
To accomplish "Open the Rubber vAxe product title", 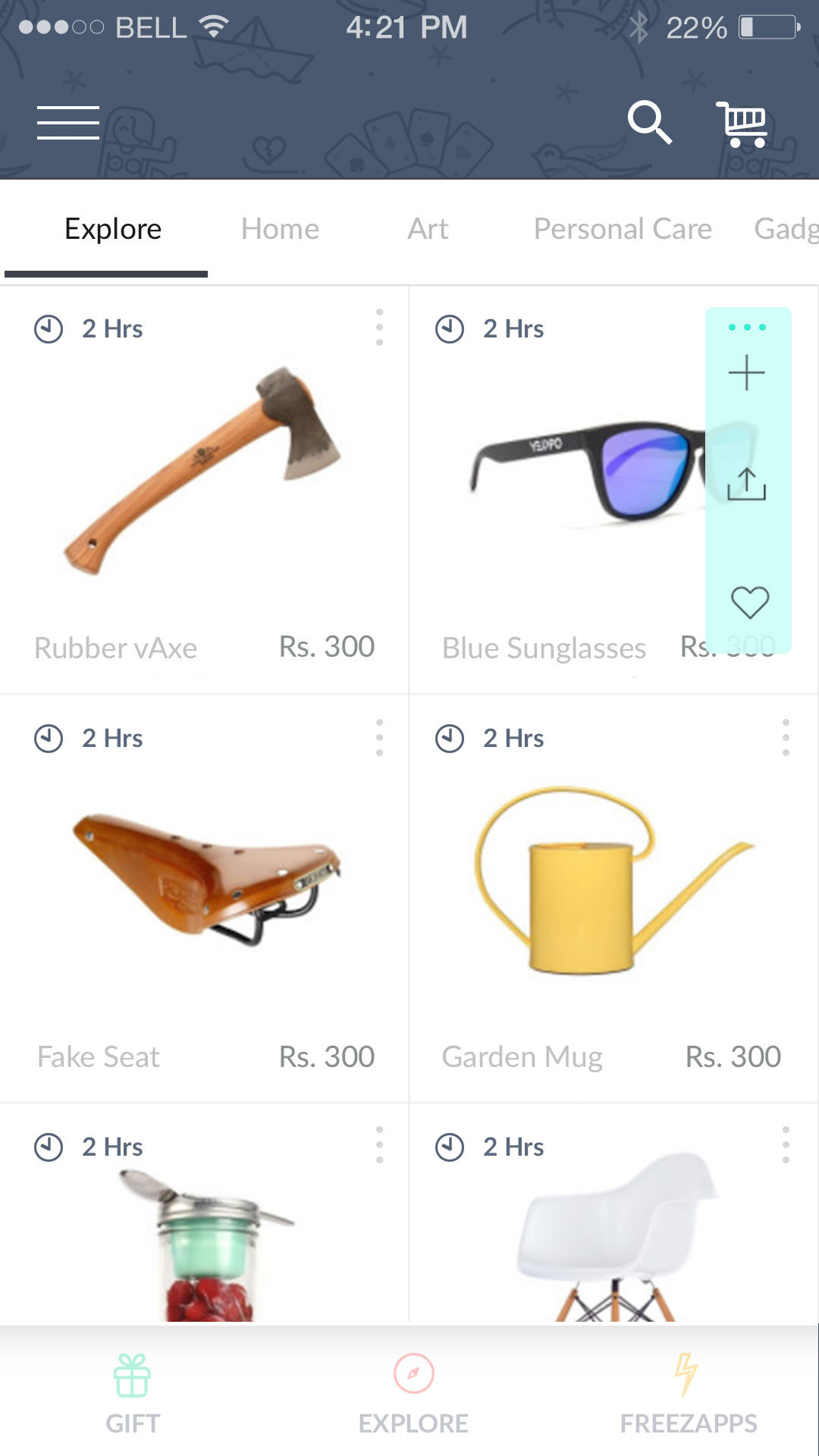I will pyautogui.click(x=116, y=648).
